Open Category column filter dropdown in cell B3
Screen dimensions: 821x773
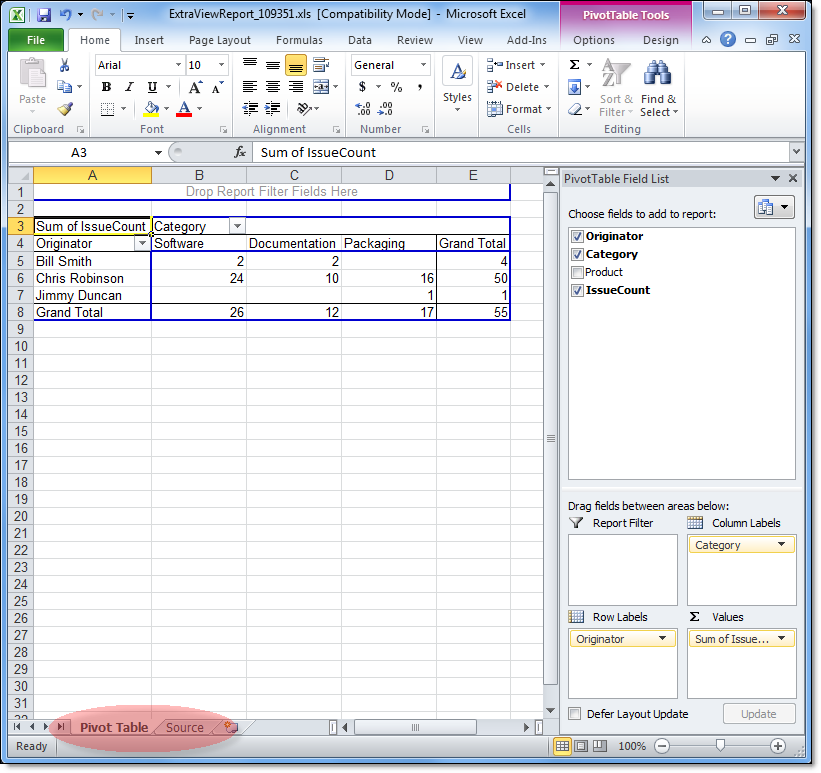point(238,226)
